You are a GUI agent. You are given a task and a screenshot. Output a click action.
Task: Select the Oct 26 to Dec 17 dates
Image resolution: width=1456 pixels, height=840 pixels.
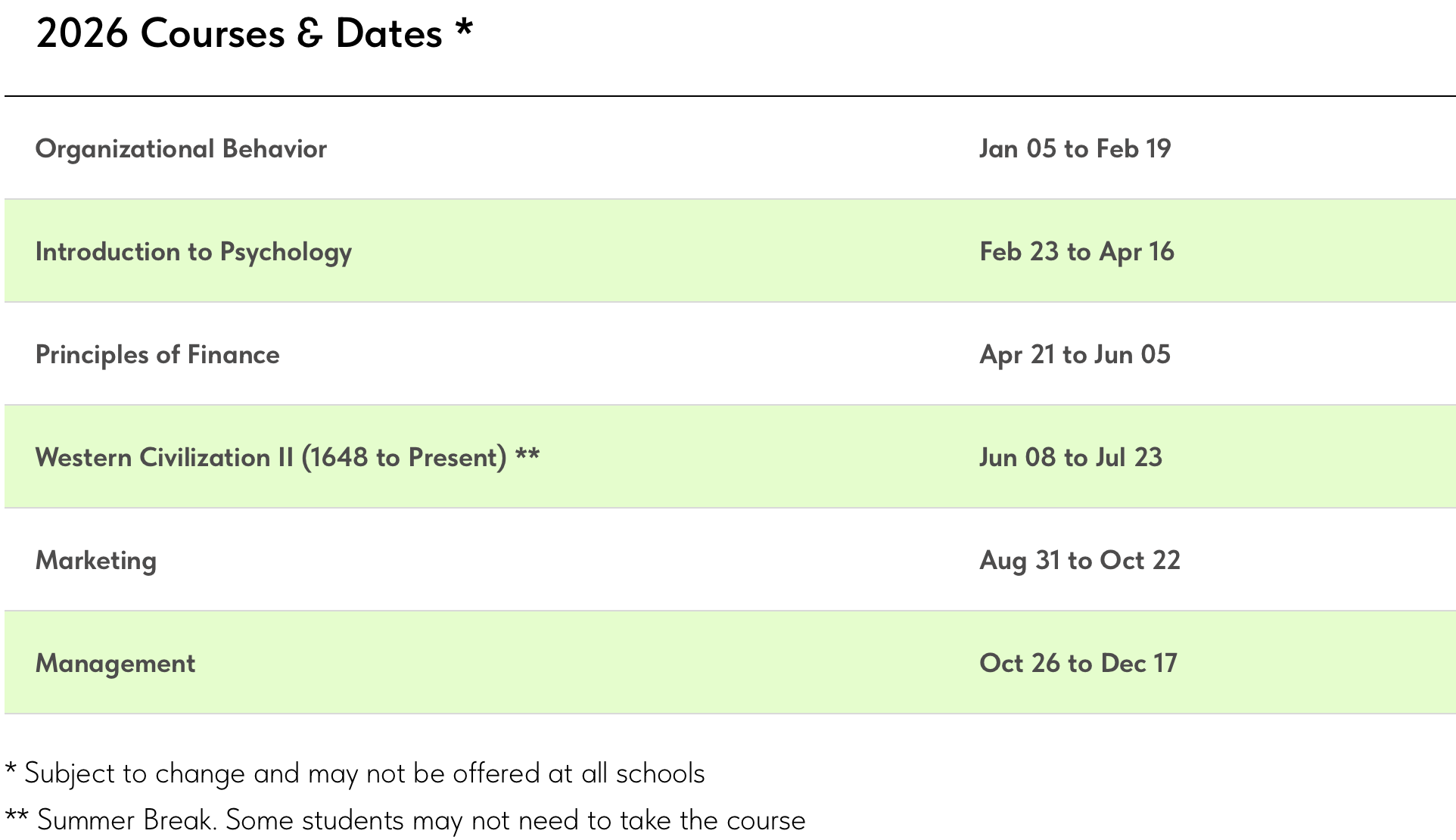pos(1078,664)
